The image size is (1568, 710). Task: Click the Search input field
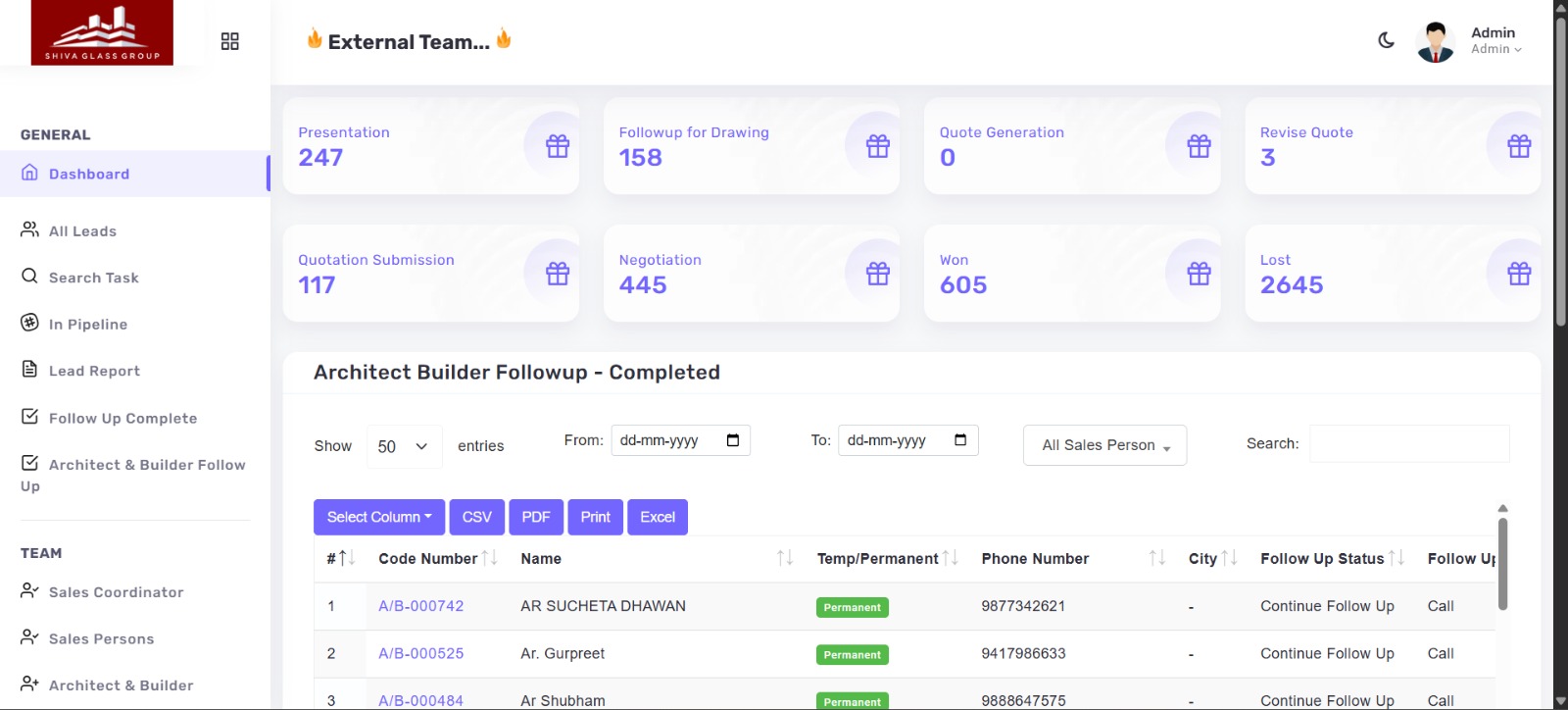point(1409,443)
